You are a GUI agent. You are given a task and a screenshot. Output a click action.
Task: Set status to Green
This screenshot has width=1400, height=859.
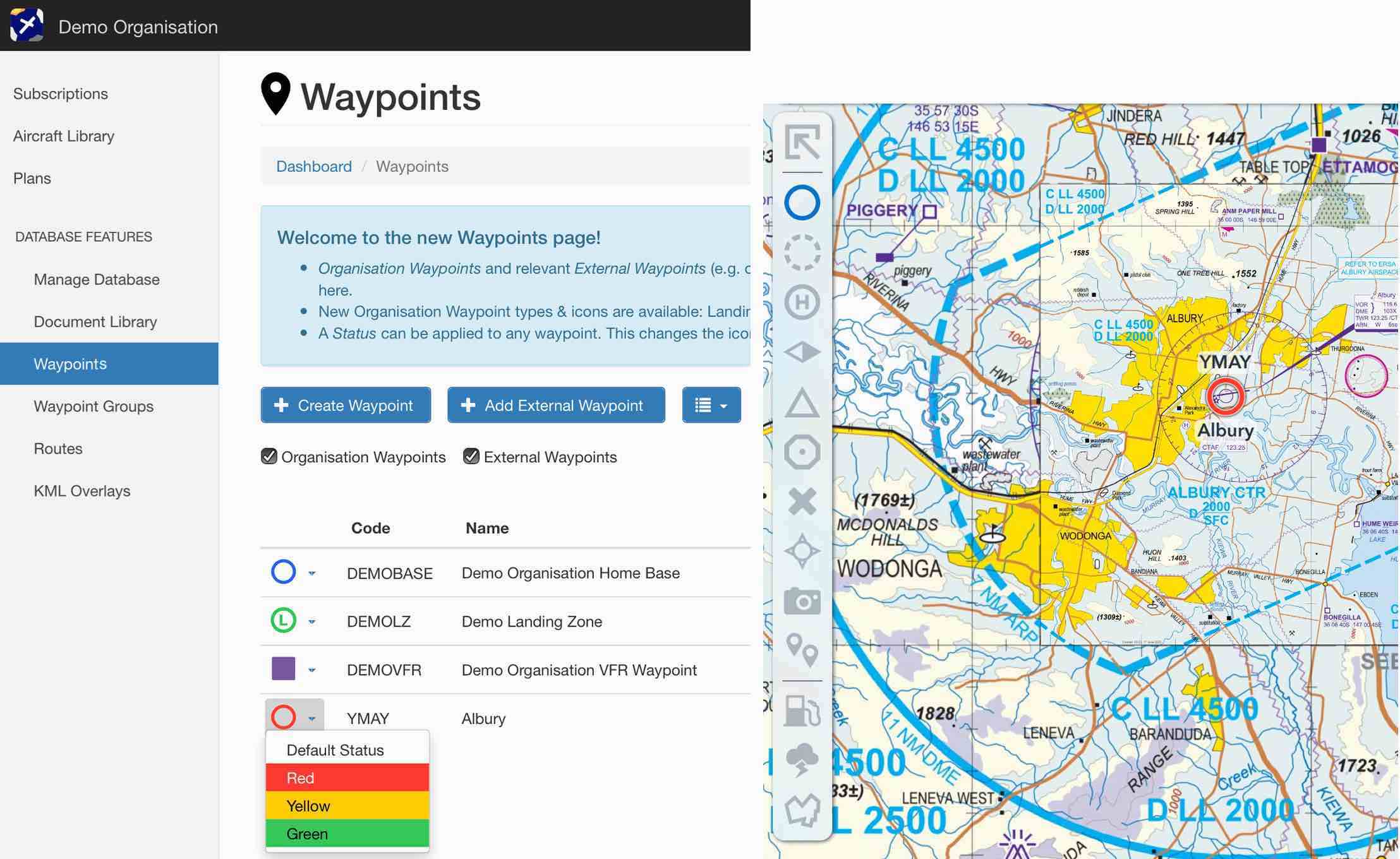click(347, 833)
